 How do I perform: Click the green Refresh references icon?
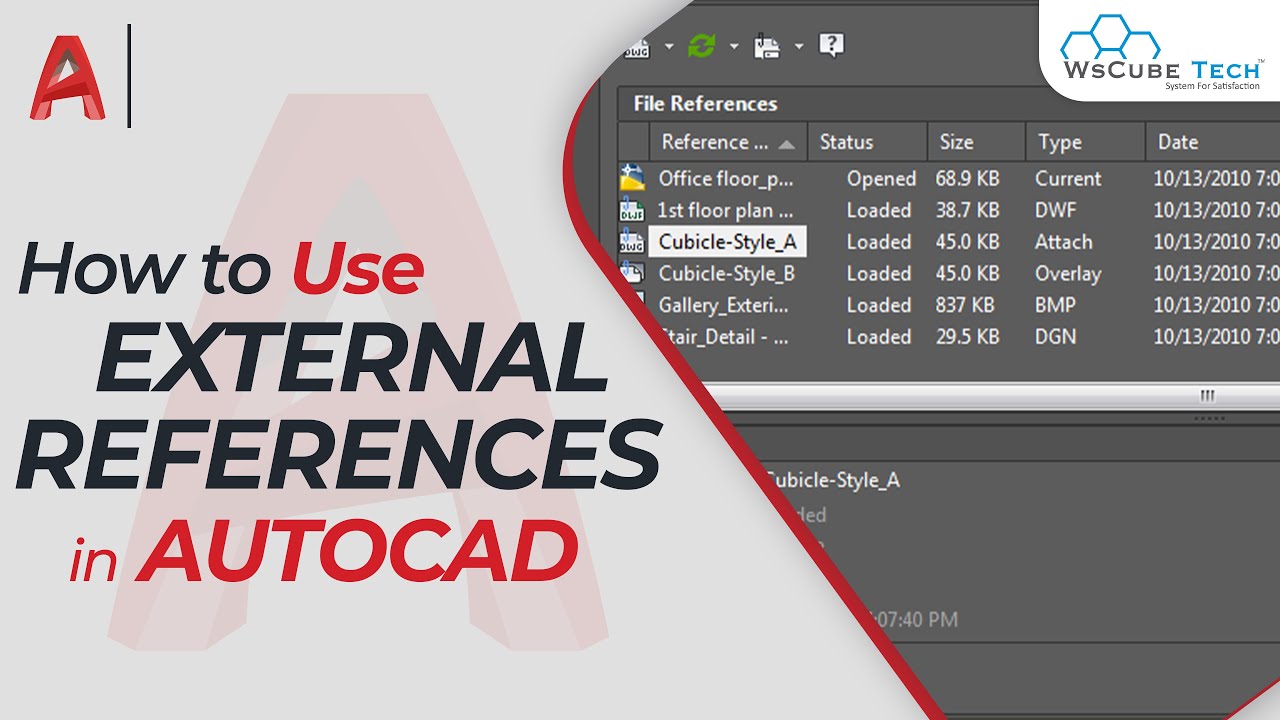702,45
